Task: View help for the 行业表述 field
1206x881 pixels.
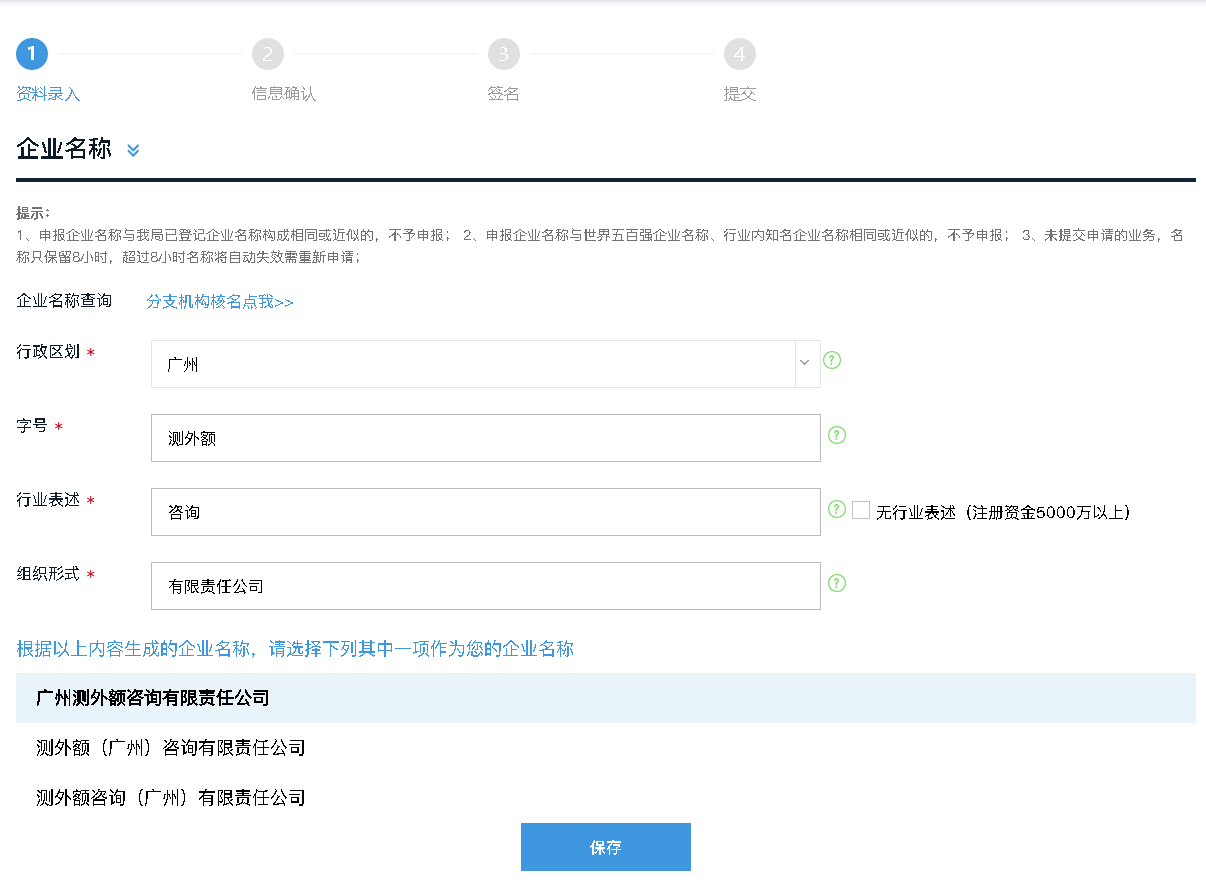Action: (x=837, y=508)
